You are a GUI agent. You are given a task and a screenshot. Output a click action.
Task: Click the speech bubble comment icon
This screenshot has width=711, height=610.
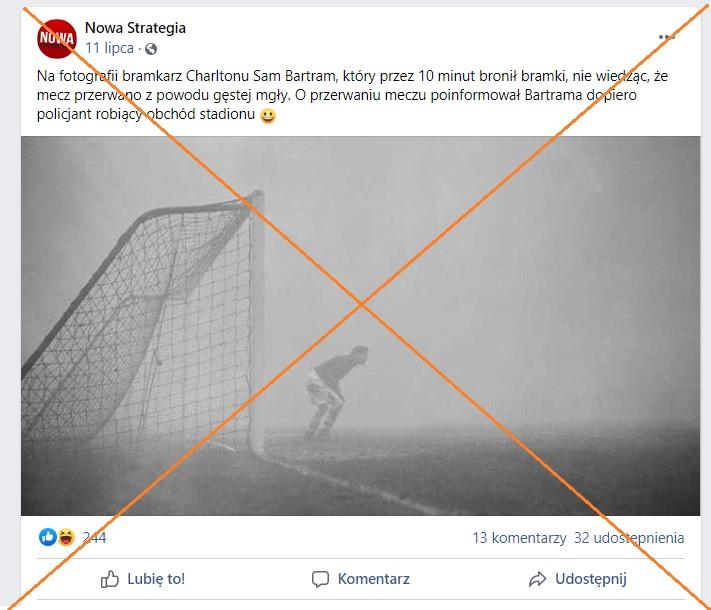point(320,579)
